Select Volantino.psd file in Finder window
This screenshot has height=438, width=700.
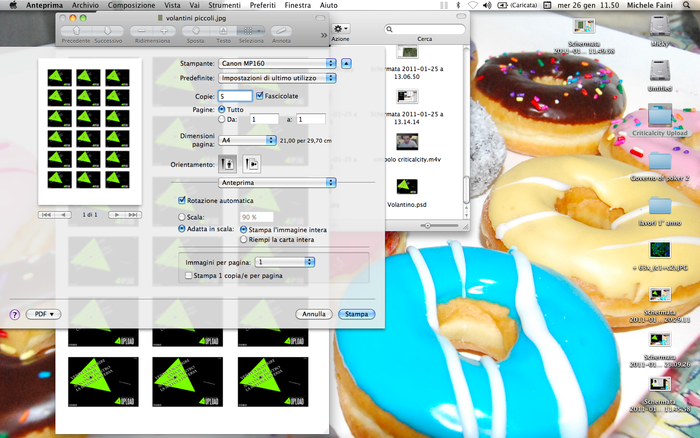click(x=407, y=193)
